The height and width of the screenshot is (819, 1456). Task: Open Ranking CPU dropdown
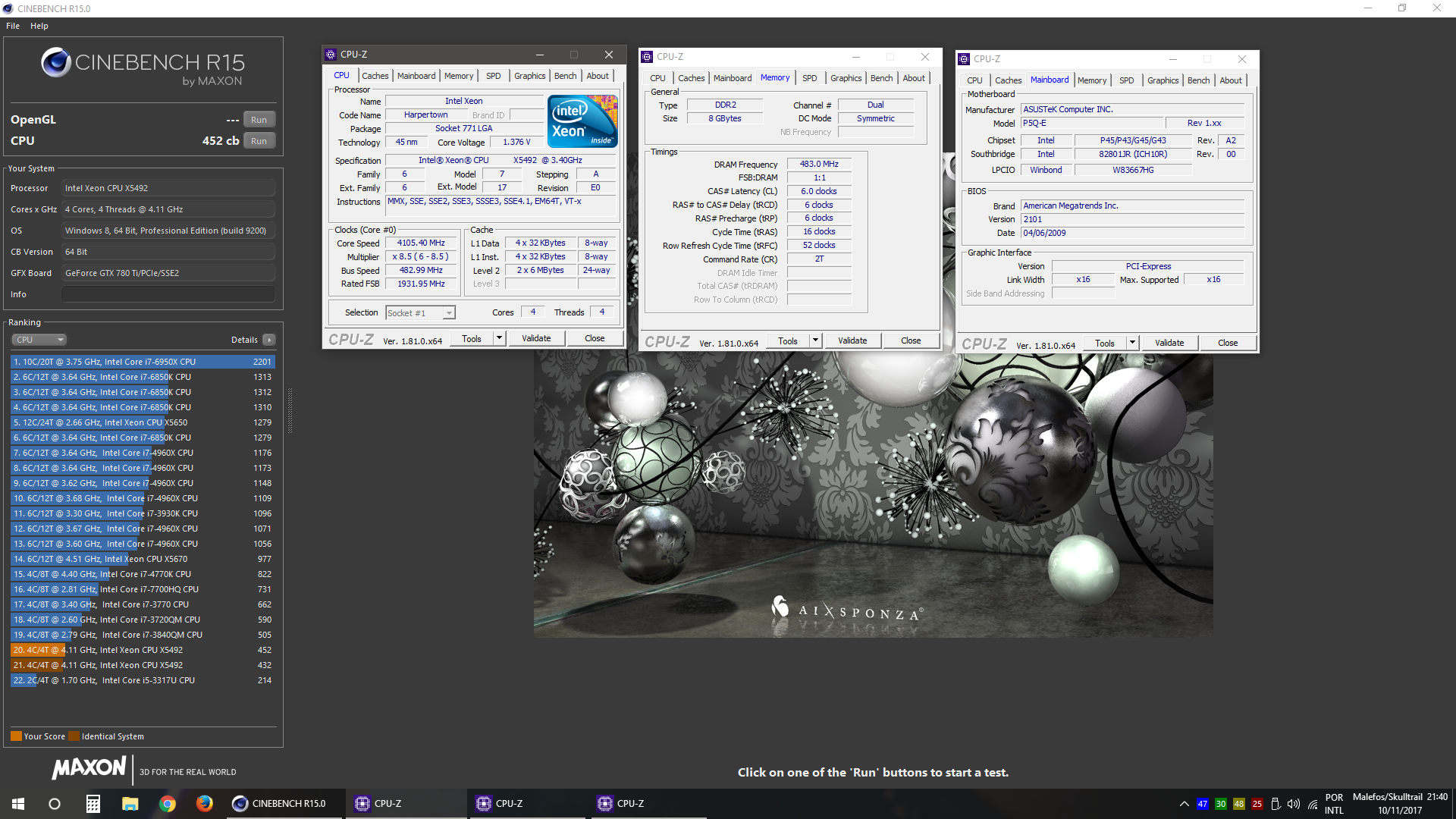click(39, 340)
